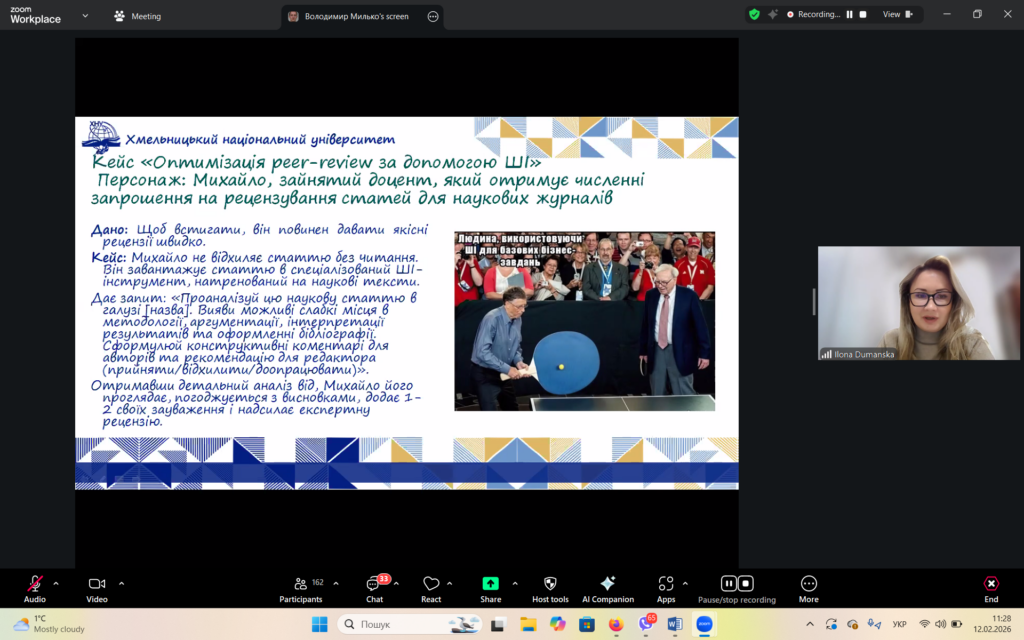Open the Apps menu
The image size is (1024, 640).
tap(665, 584)
